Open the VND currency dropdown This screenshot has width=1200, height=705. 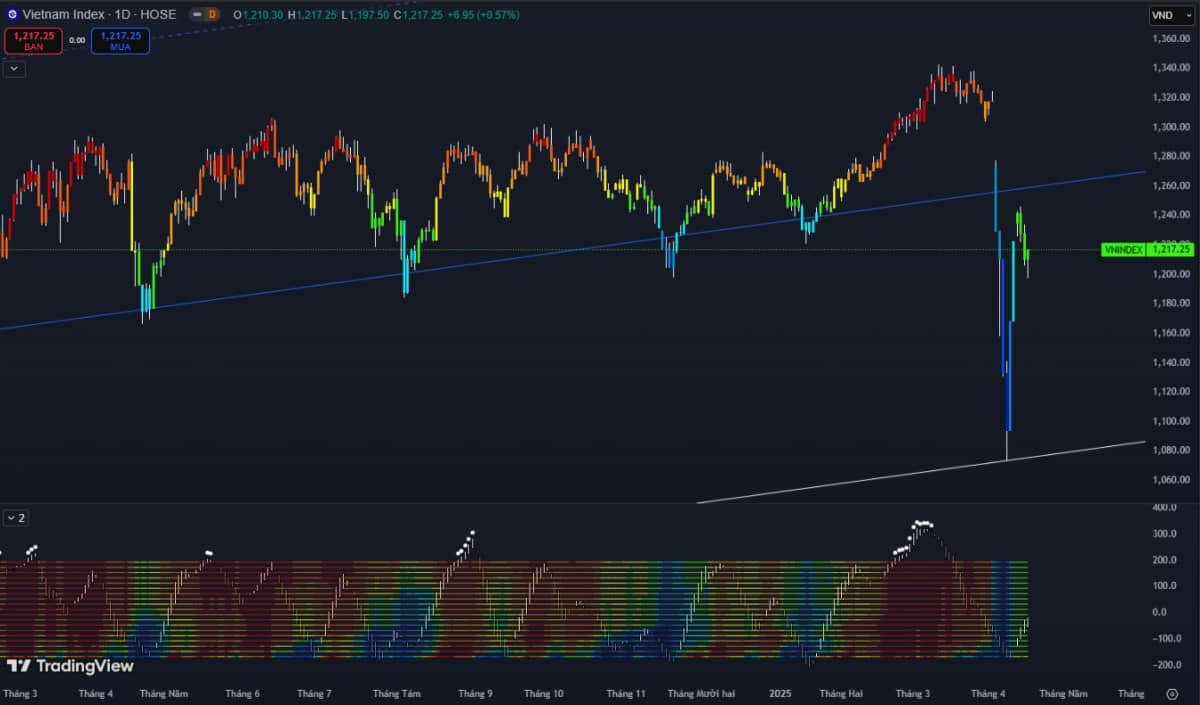1162,15
